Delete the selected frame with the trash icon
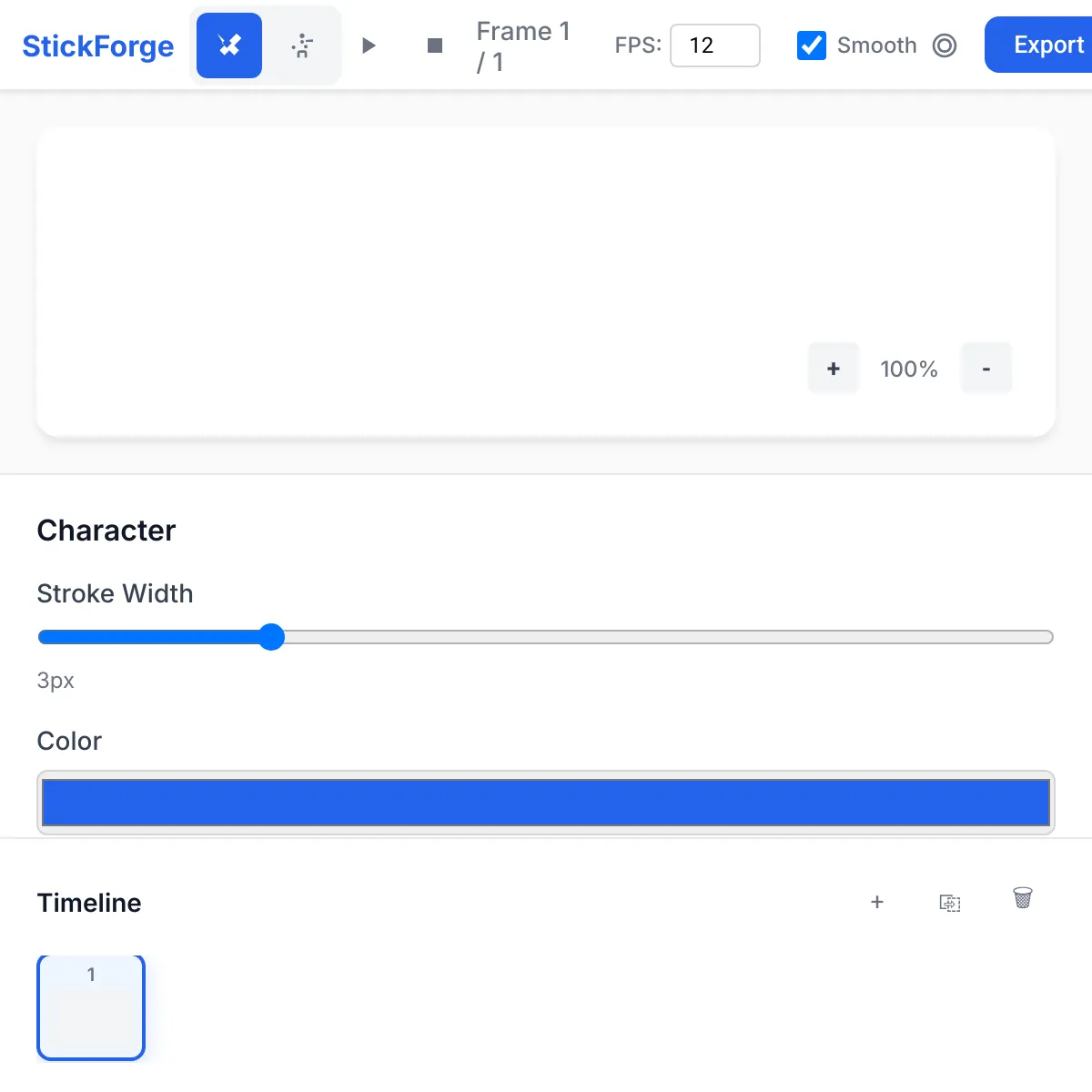Image resolution: width=1092 pixels, height=1092 pixels. pyautogui.click(x=1022, y=899)
